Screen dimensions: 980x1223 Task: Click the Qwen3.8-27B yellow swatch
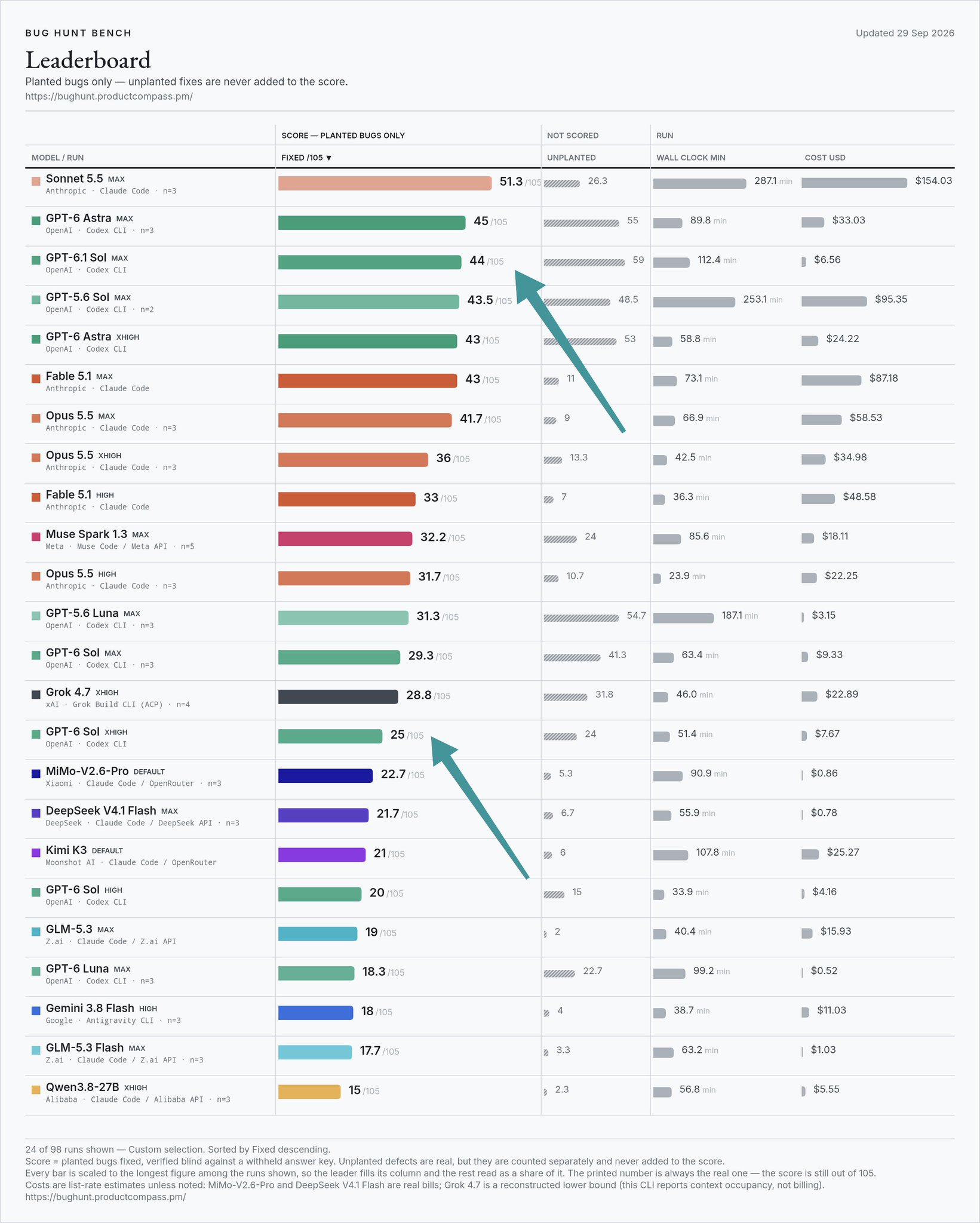pos(36,1089)
